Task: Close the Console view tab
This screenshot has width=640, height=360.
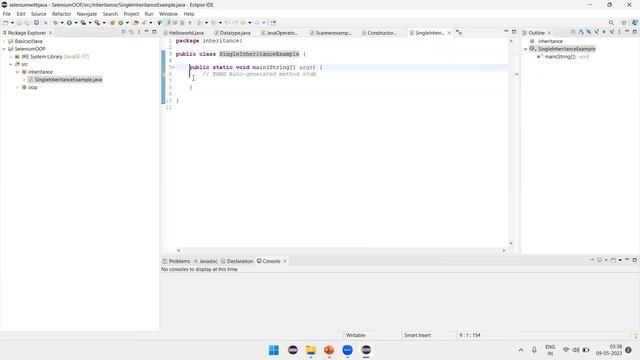Action: 285,261
